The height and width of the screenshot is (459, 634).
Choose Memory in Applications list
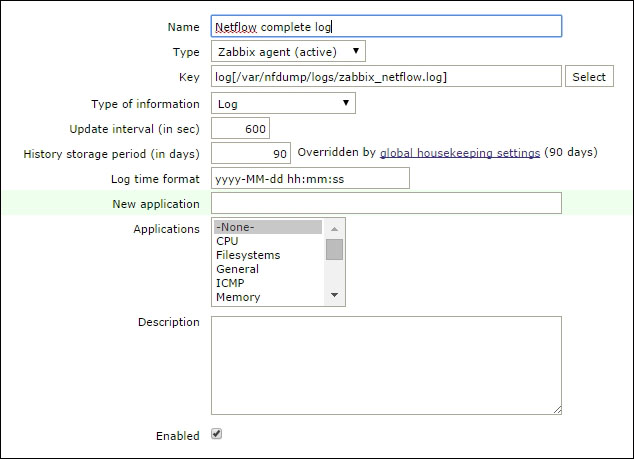pyautogui.click(x=267, y=297)
